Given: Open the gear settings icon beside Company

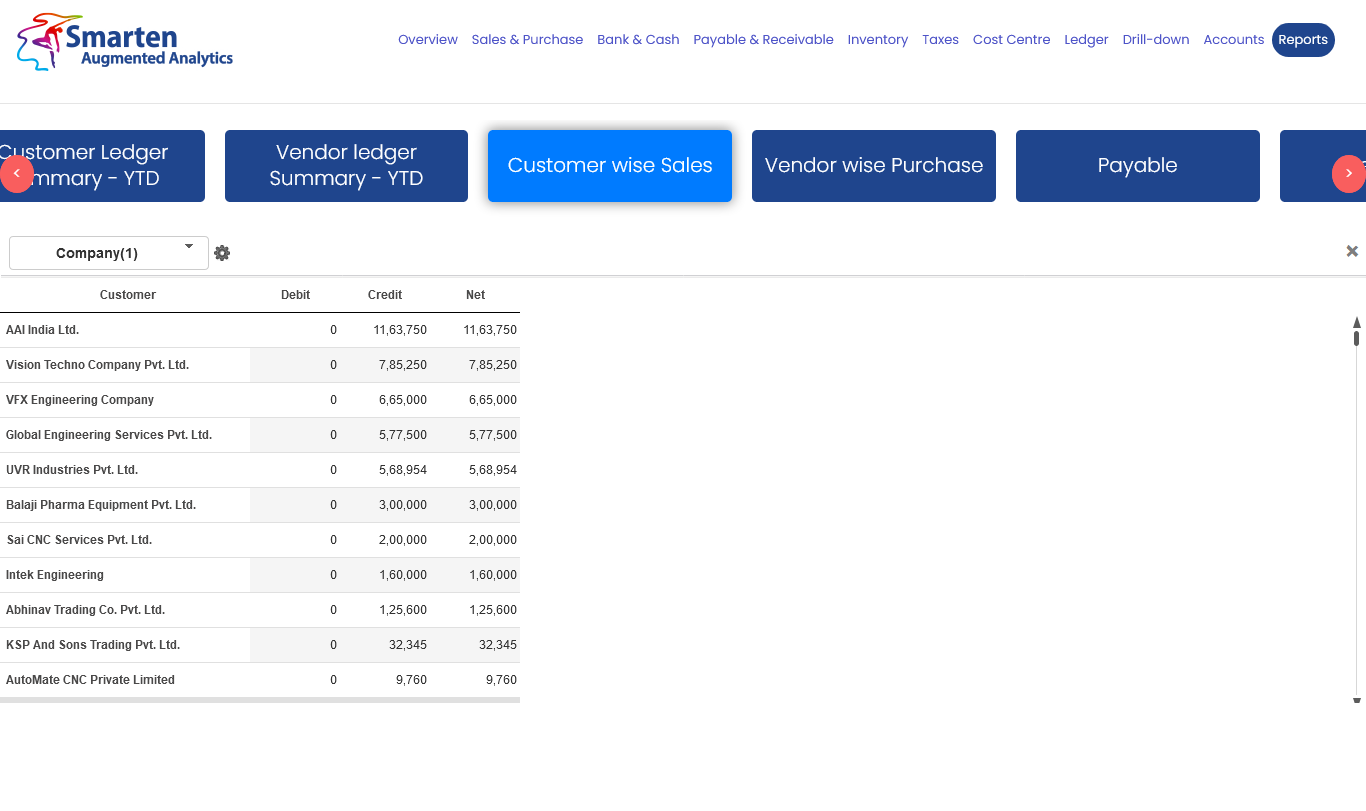Looking at the screenshot, I should tap(222, 253).
